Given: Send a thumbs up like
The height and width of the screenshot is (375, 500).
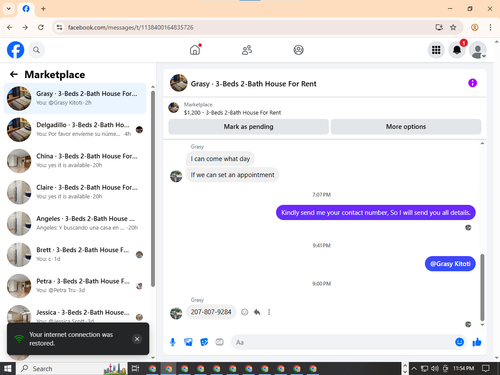Looking at the screenshot, I should click(477, 342).
